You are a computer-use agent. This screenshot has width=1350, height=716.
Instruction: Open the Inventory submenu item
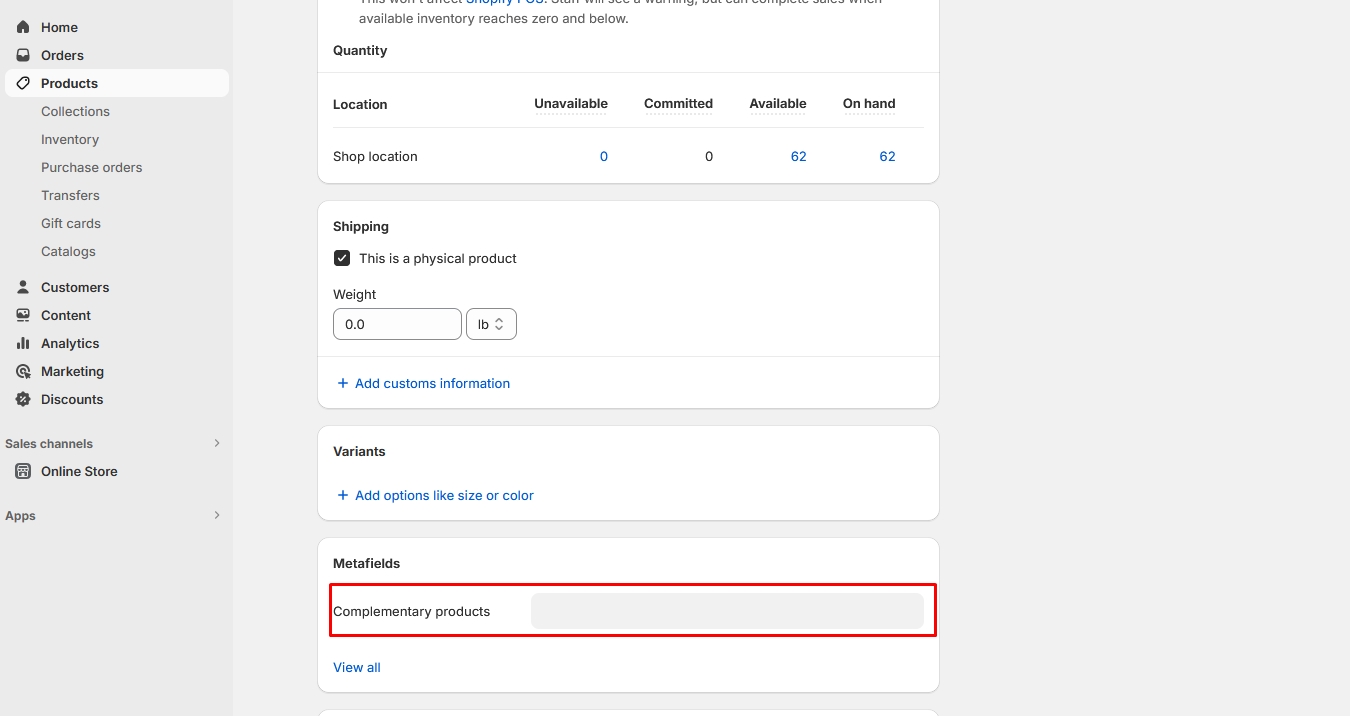70,139
